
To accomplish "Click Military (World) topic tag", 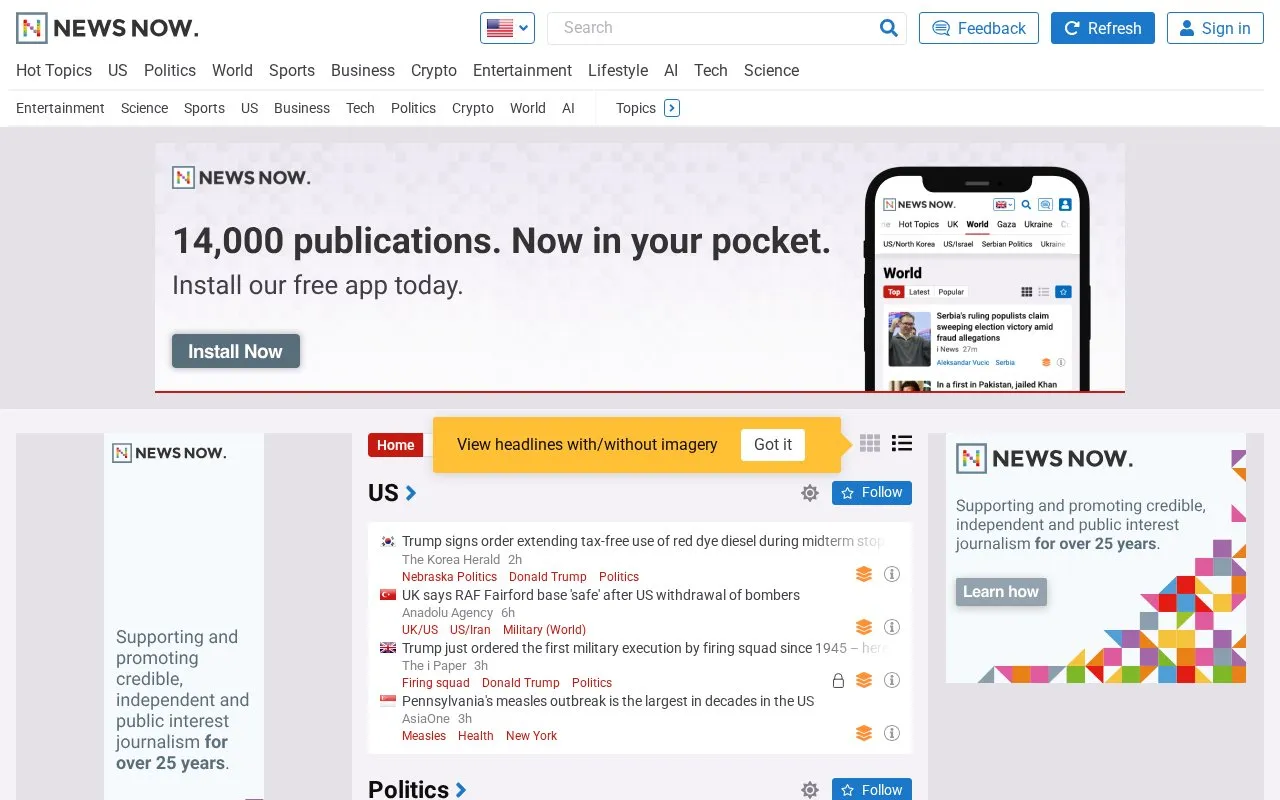I will pos(544,630).
